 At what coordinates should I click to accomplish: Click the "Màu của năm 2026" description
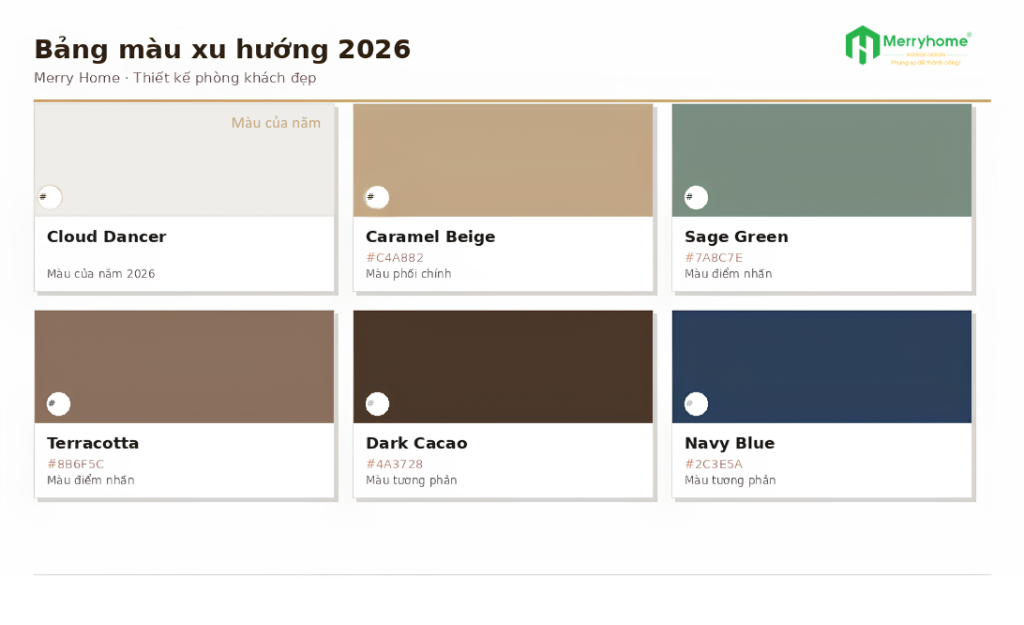(x=101, y=274)
